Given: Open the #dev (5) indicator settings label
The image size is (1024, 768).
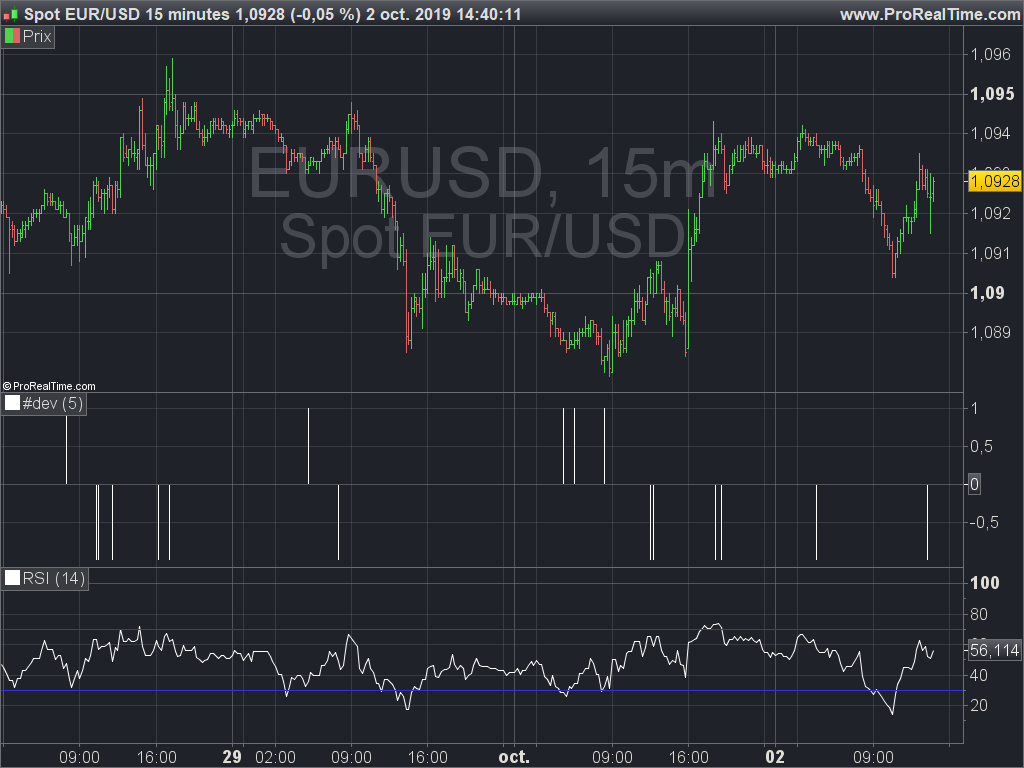Looking at the screenshot, I should 52,403.
